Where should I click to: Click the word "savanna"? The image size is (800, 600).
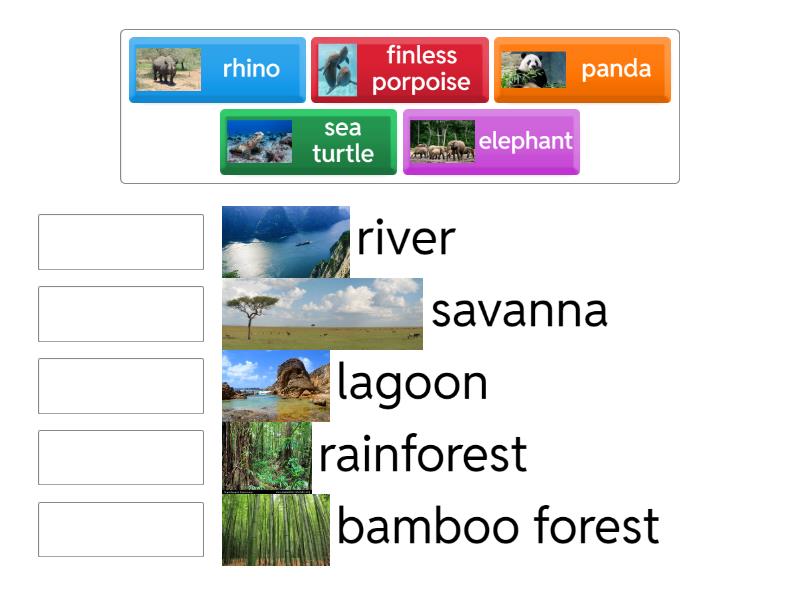(x=519, y=311)
